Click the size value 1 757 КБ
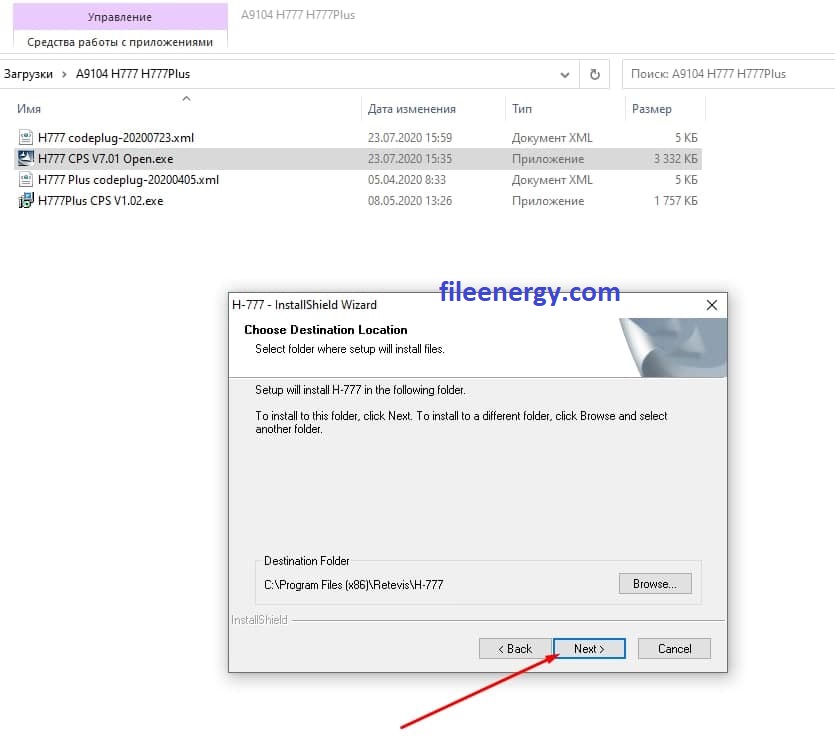835x748 pixels. (675, 201)
